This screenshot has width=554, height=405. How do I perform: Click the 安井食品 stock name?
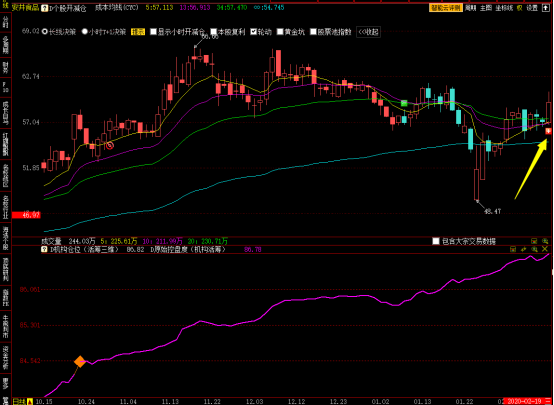point(25,7)
